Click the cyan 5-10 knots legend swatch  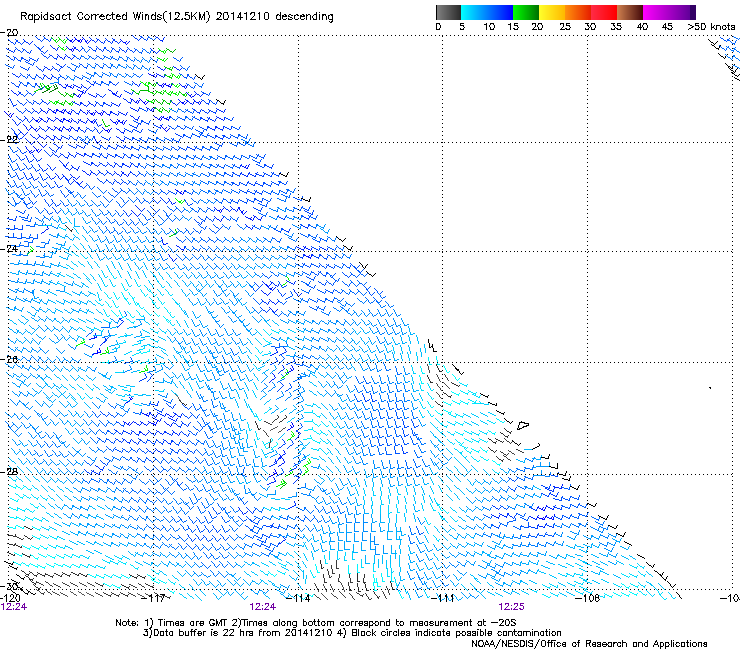474,12
